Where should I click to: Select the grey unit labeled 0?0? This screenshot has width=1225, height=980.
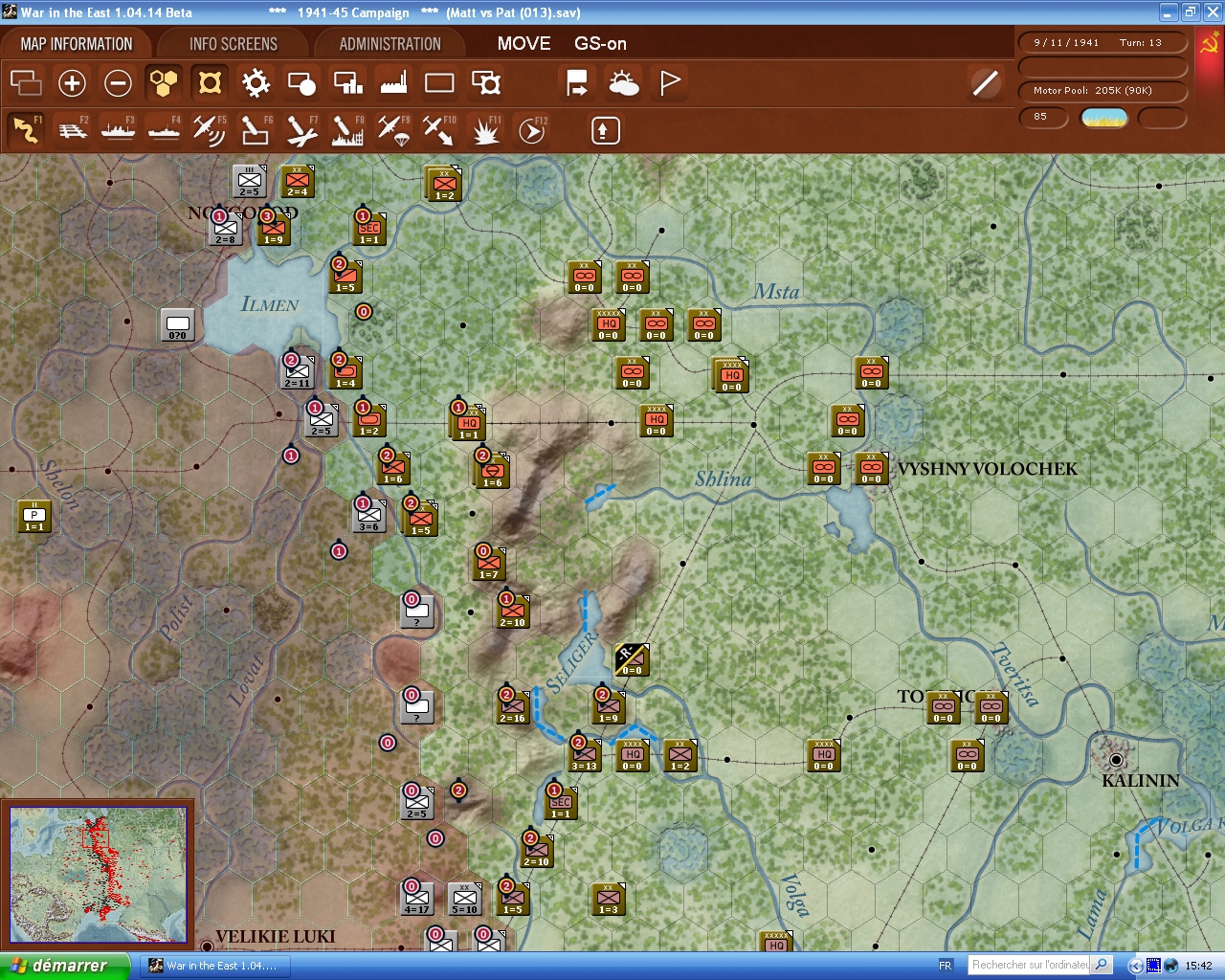pyautogui.click(x=178, y=324)
